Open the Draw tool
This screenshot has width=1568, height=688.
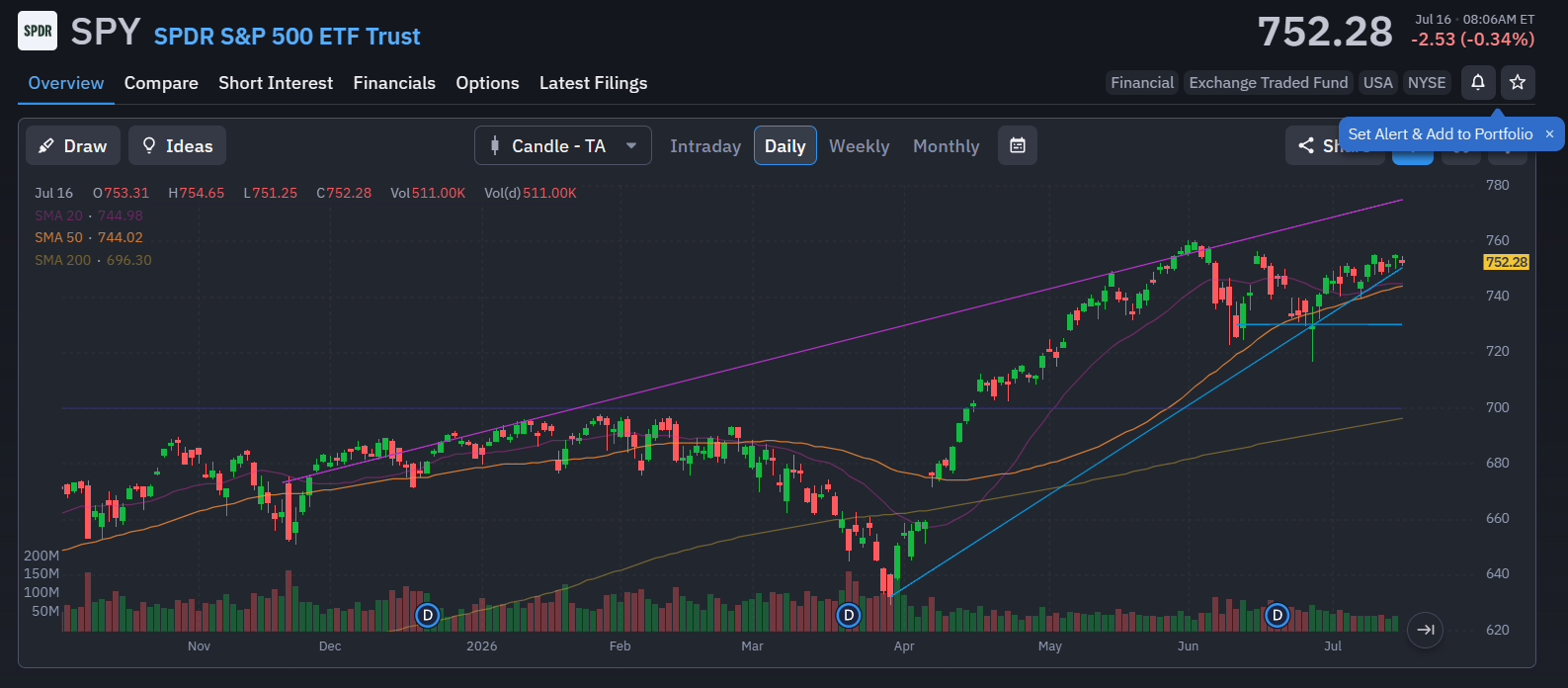[73, 146]
